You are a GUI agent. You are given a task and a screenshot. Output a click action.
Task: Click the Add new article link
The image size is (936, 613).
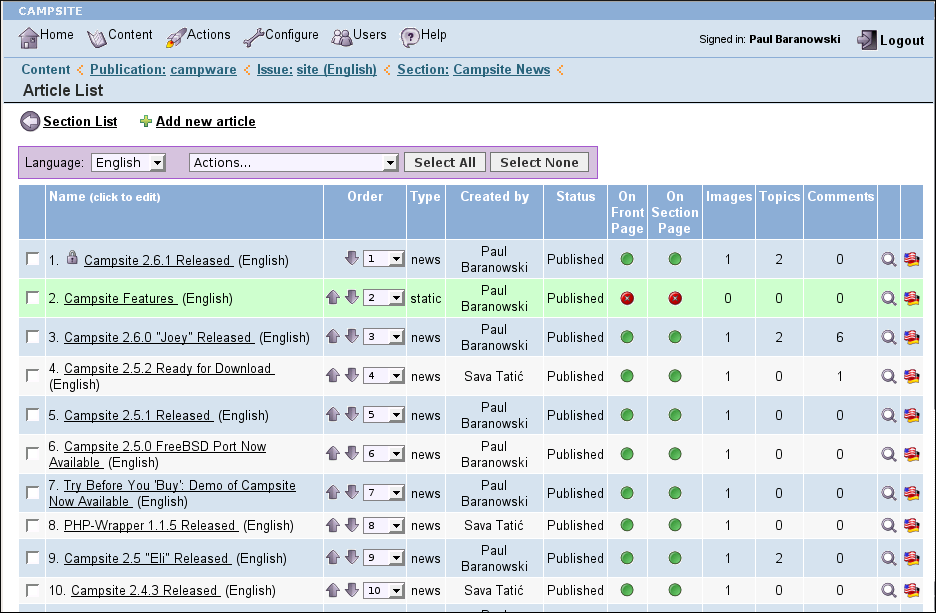pyautogui.click(x=206, y=121)
